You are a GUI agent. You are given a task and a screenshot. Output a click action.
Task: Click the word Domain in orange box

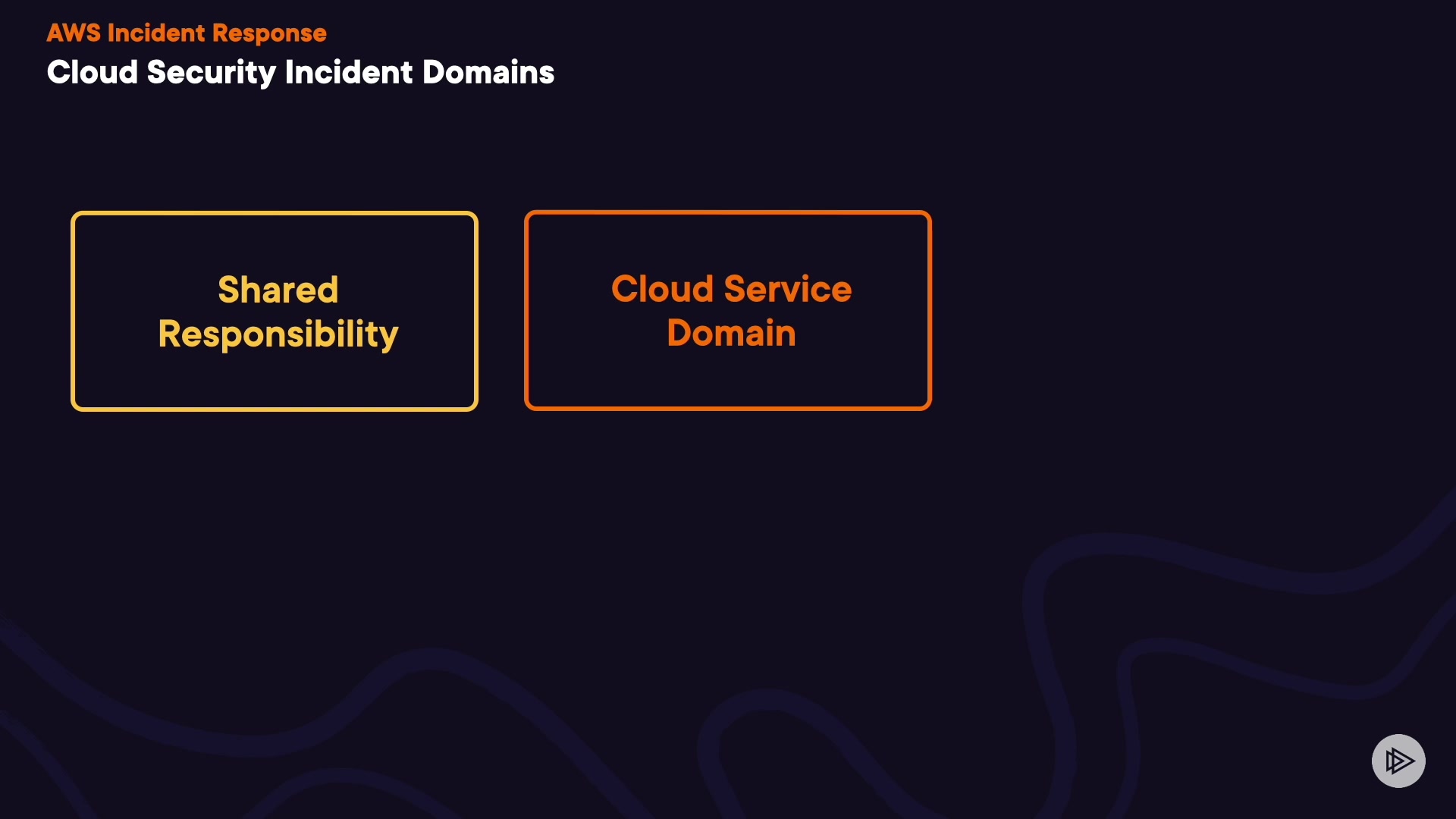(x=731, y=333)
